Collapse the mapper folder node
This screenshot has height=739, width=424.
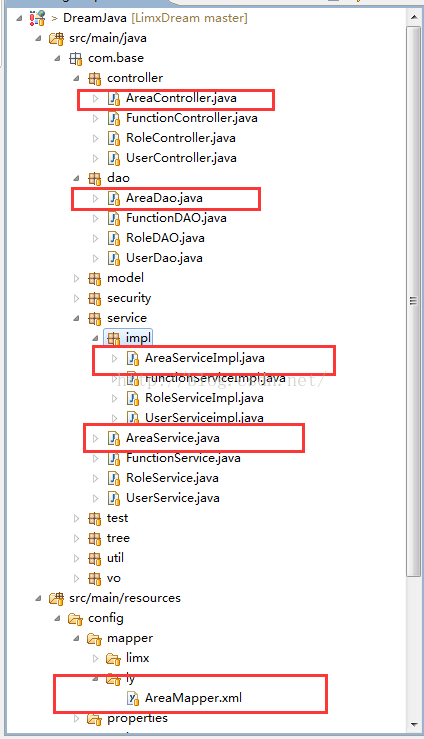pos(77,639)
